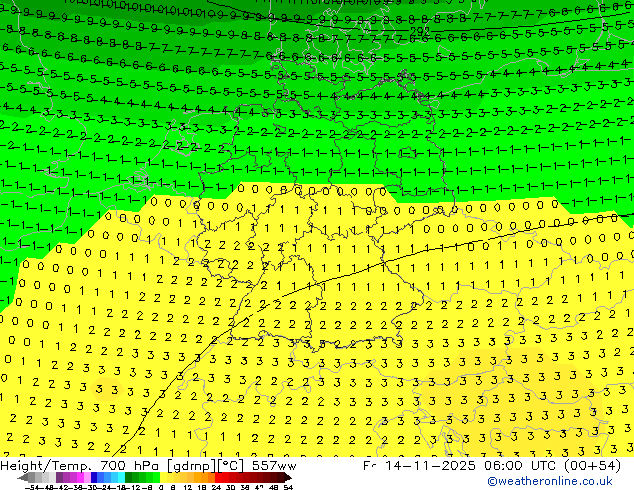
Task: Click the cyan segment of the temperature legend
Action: pos(121,477)
